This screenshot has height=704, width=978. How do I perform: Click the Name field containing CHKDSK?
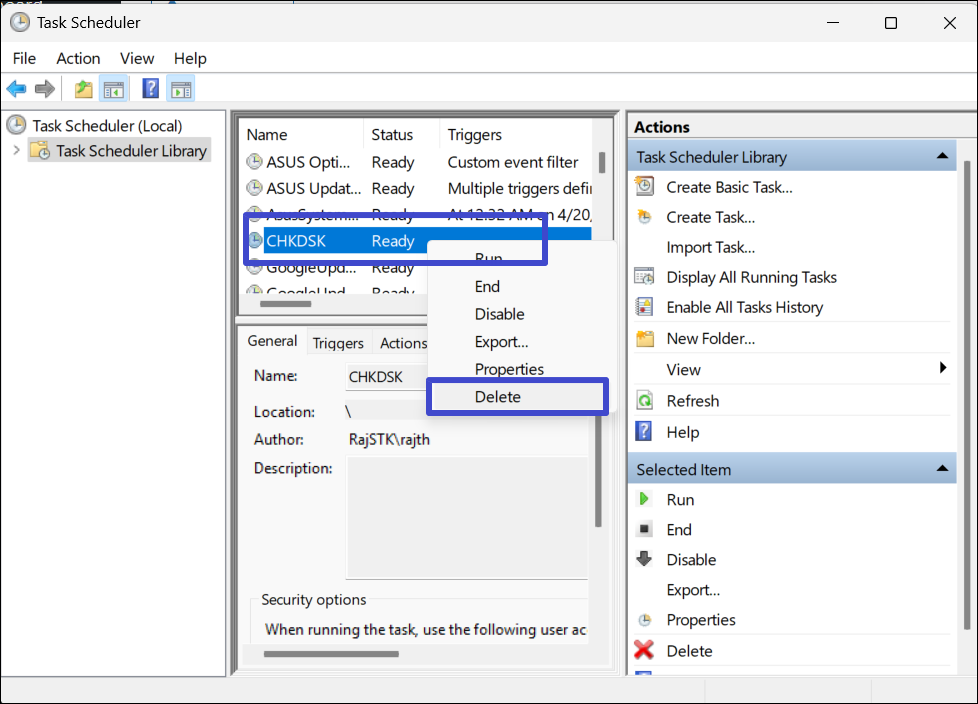[384, 377]
